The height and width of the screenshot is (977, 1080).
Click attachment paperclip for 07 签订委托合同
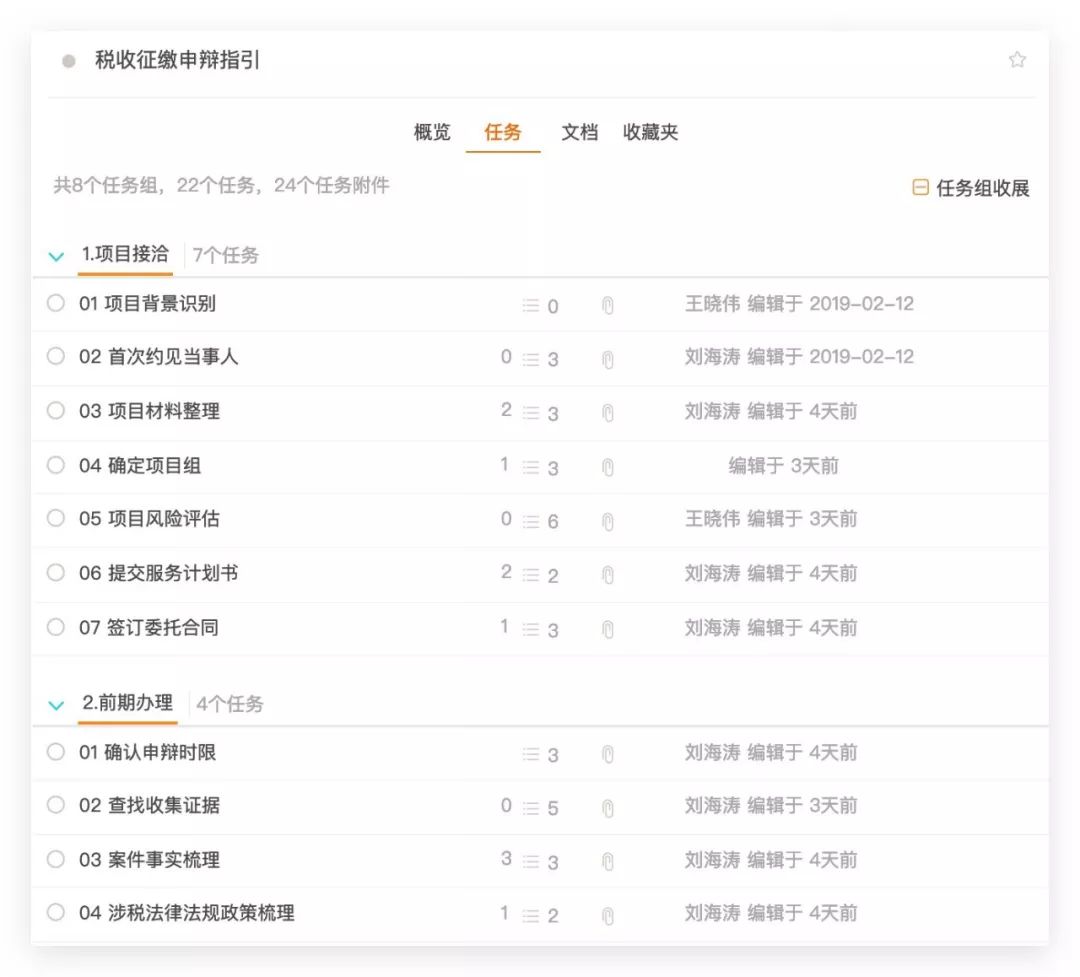point(608,630)
